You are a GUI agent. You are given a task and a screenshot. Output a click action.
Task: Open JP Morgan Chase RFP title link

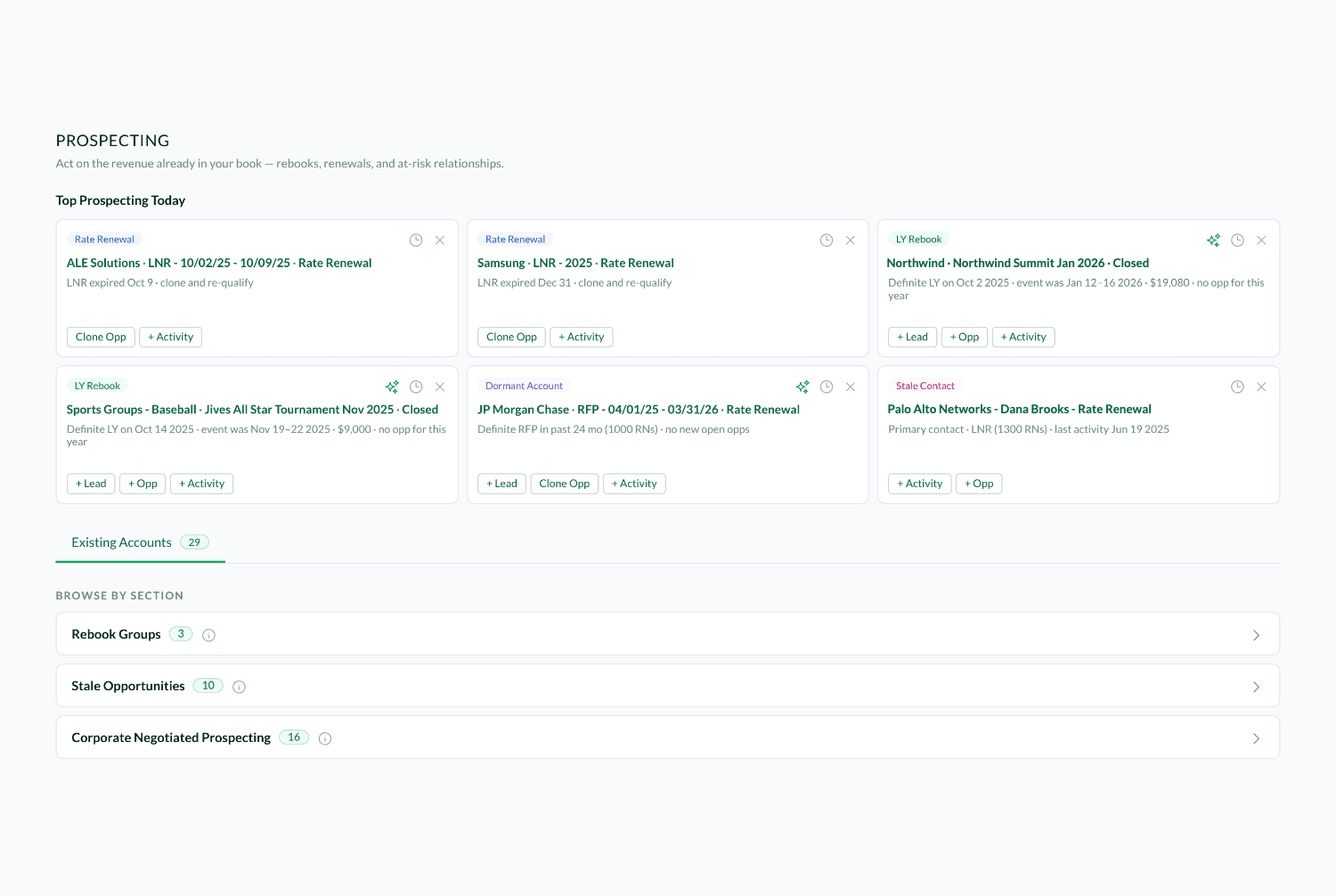click(x=639, y=410)
